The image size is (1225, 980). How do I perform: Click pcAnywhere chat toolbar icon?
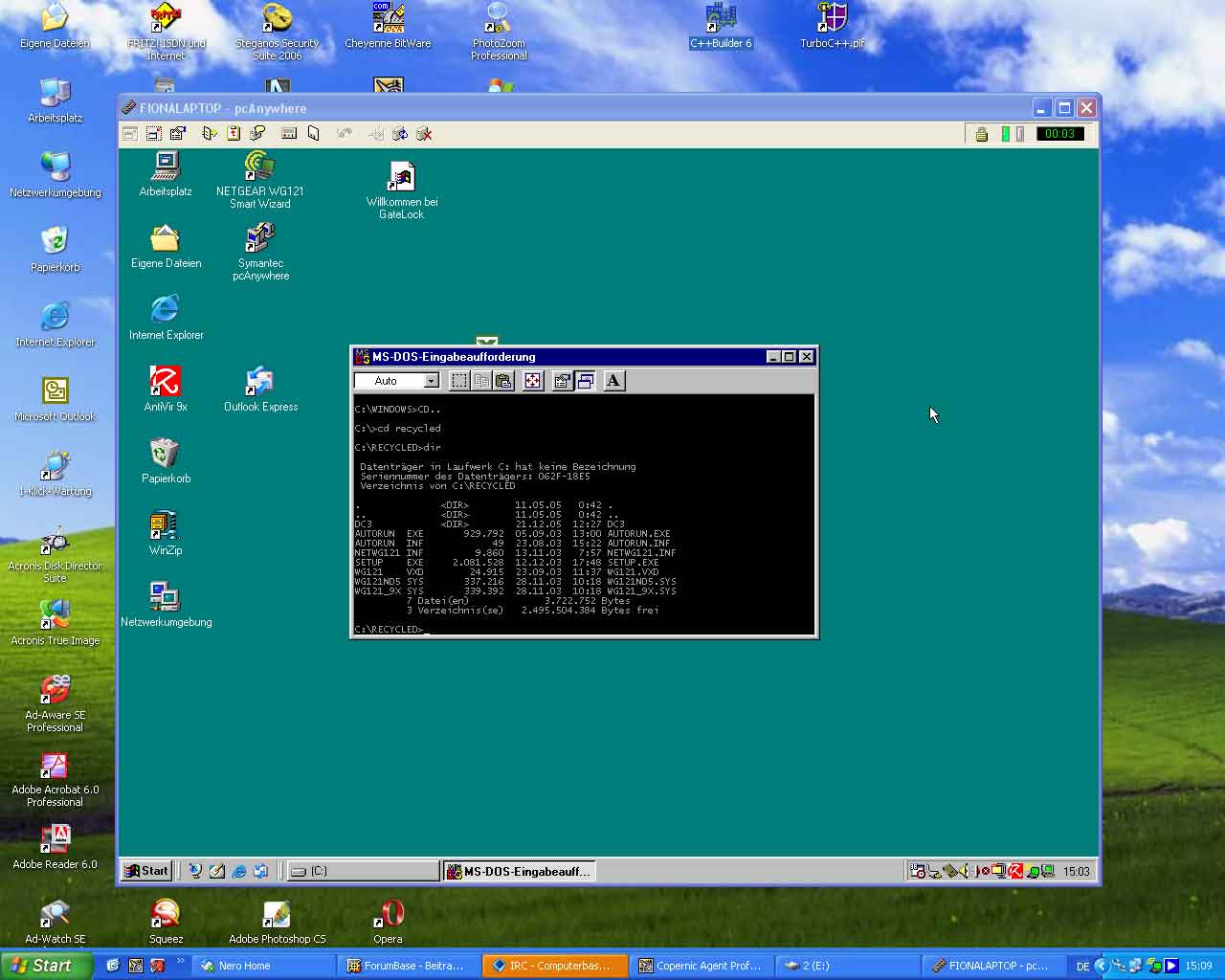click(257, 134)
